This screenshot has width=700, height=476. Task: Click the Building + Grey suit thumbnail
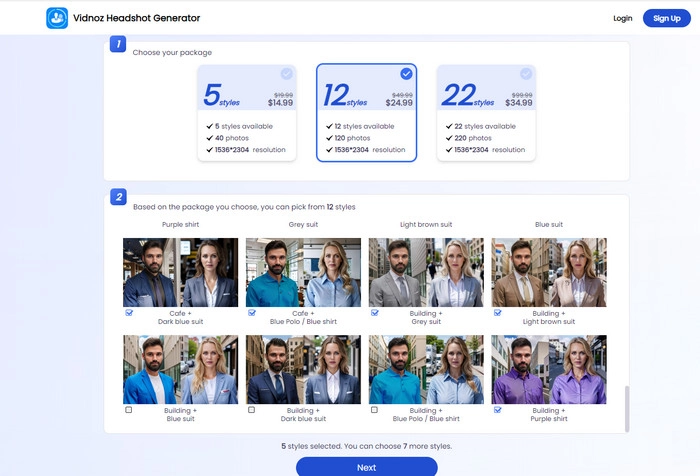426,271
